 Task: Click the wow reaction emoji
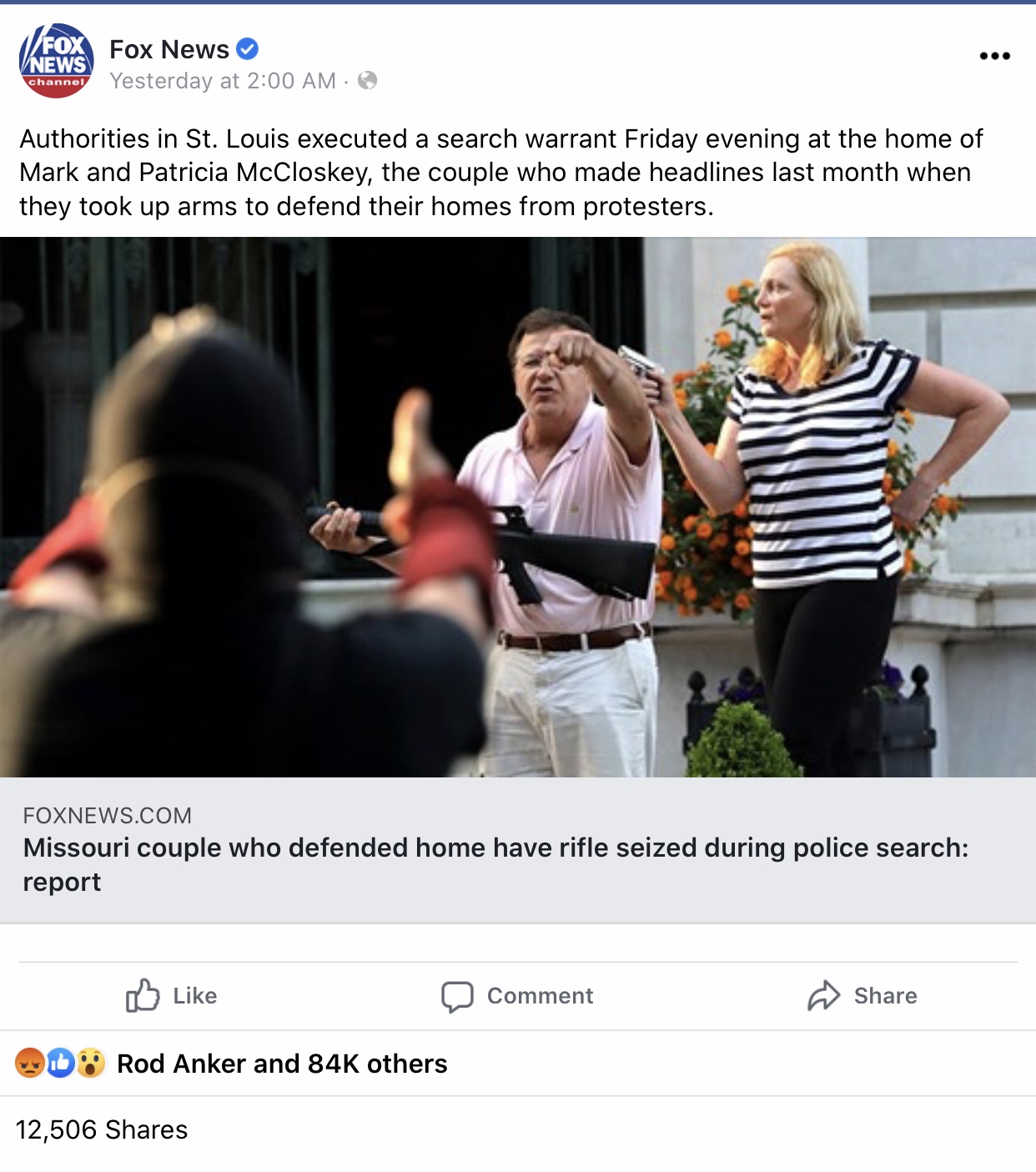click(90, 1063)
